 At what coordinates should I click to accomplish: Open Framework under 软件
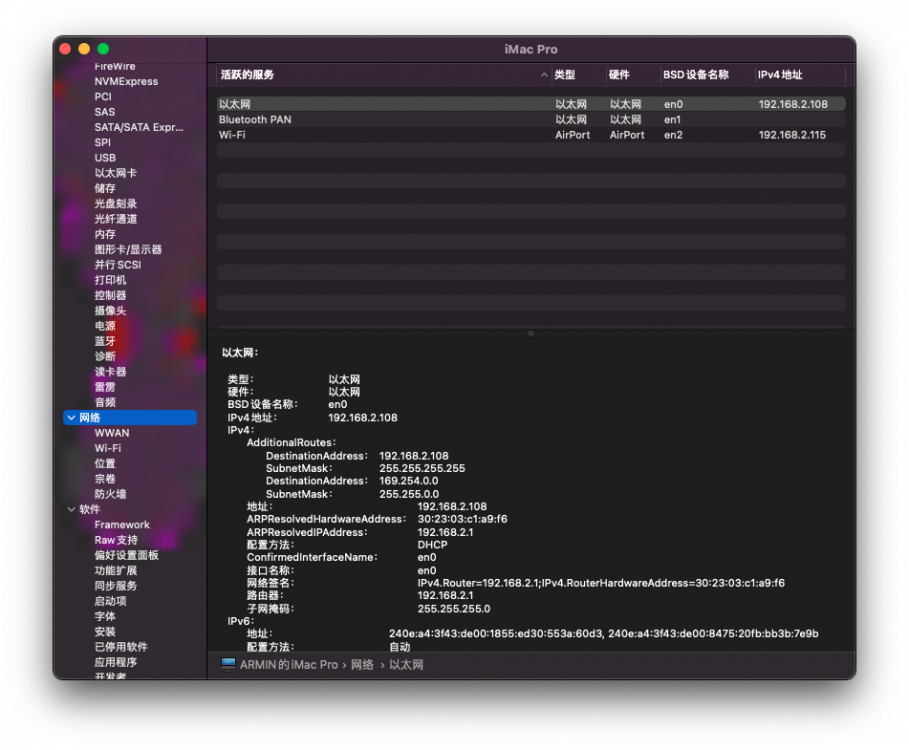point(122,525)
